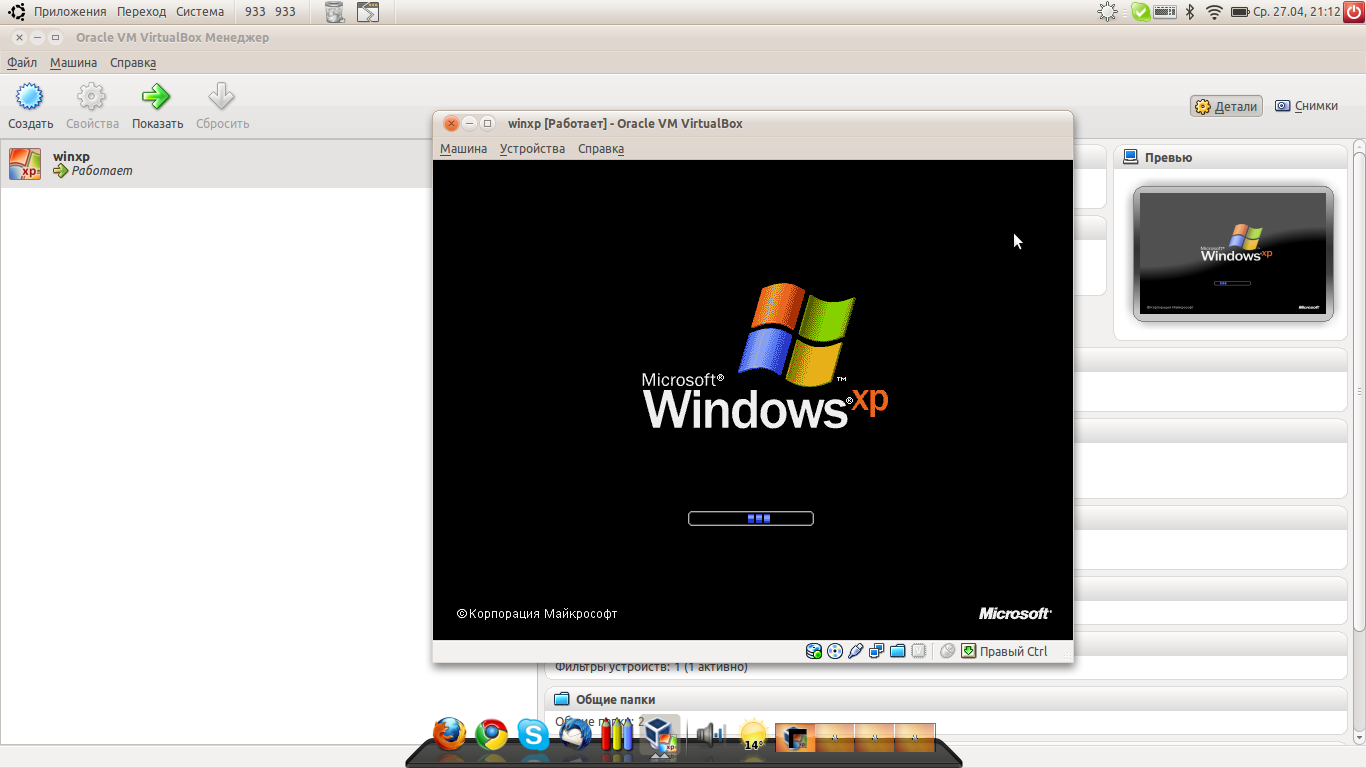Viewport: 1366px width, 768px height.
Task: Open the Система panel menu
Action: (200, 12)
